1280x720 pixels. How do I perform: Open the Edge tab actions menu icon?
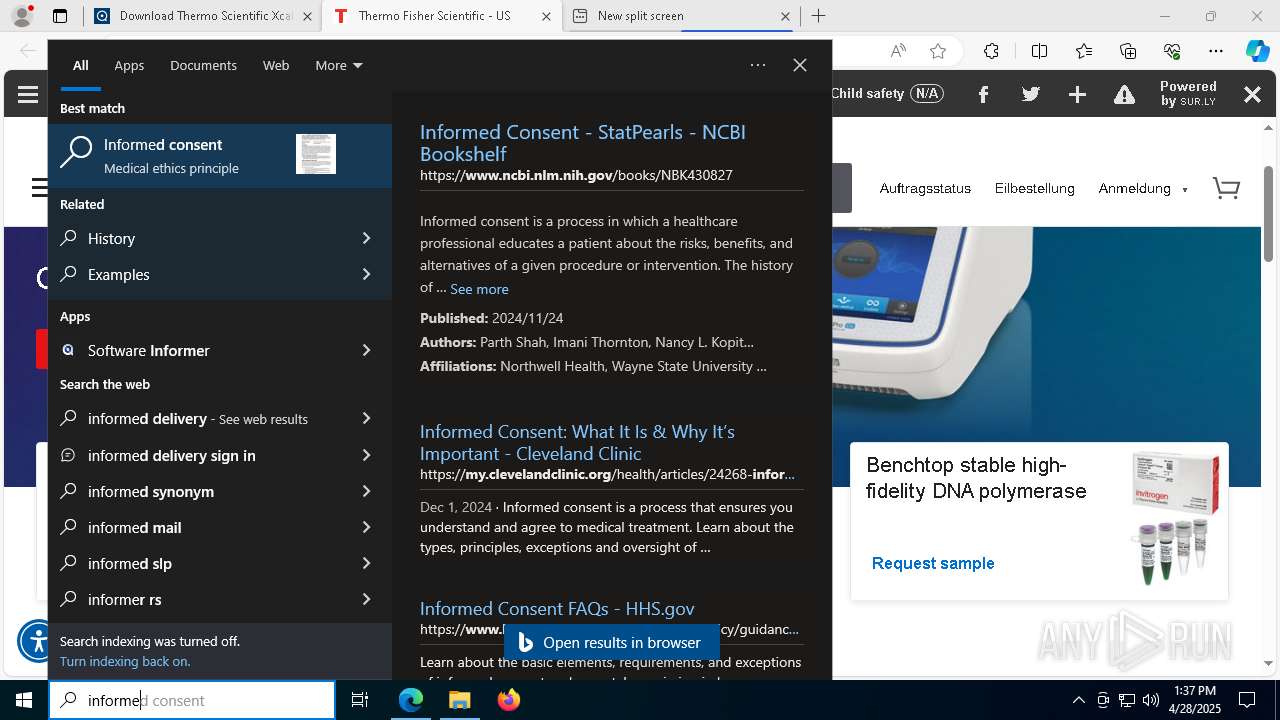(x=60, y=16)
